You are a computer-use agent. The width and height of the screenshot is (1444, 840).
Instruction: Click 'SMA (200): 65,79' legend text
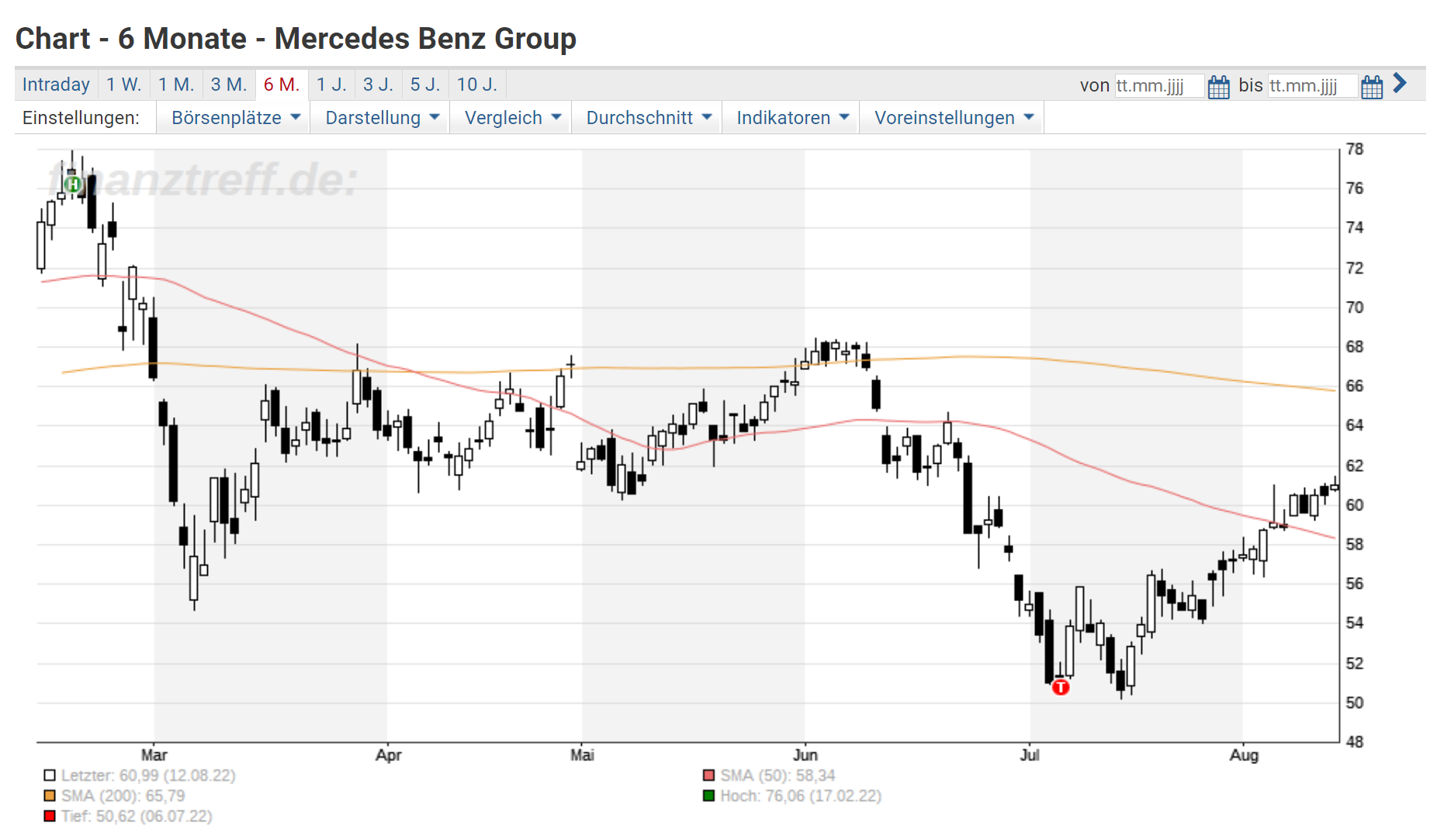pyautogui.click(x=123, y=796)
